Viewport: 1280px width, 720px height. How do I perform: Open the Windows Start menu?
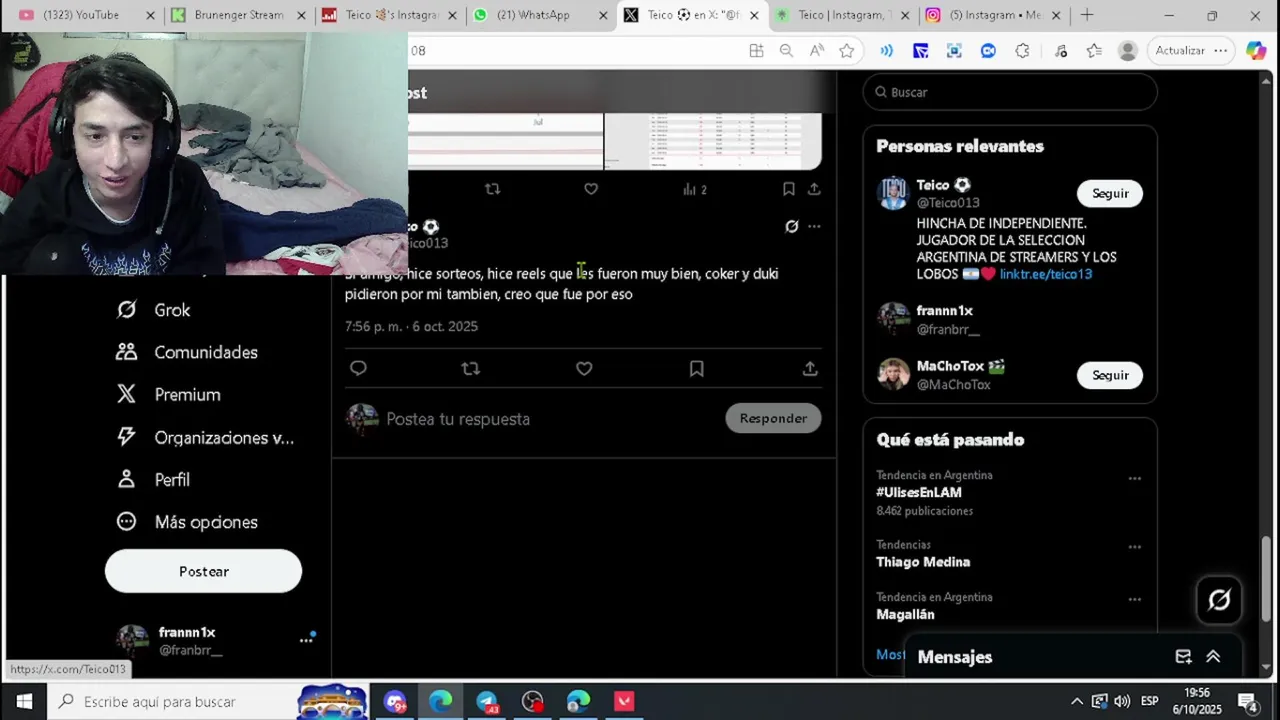click(23, 701)
